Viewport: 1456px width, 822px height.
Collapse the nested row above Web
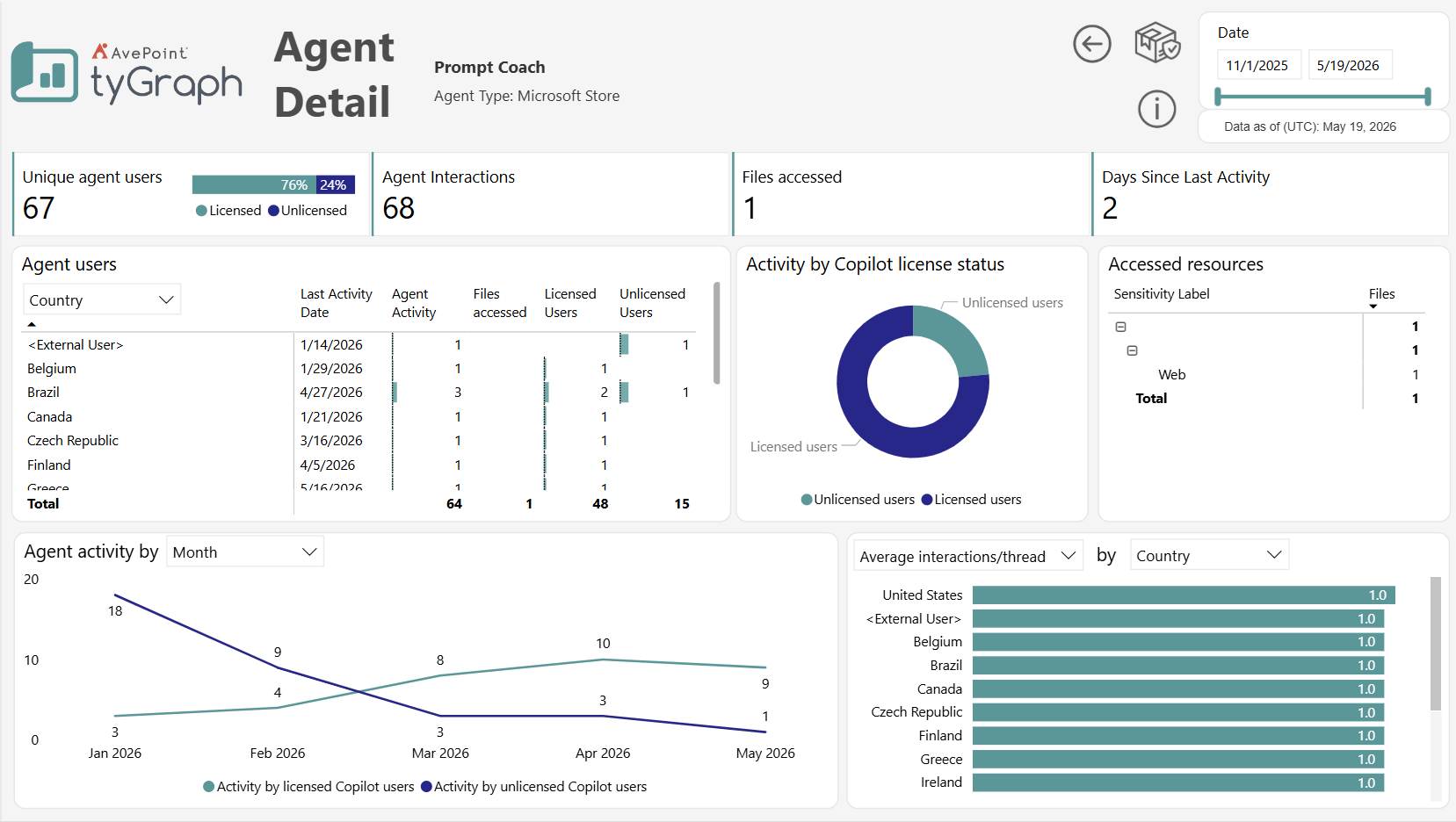coord(1132,350)
